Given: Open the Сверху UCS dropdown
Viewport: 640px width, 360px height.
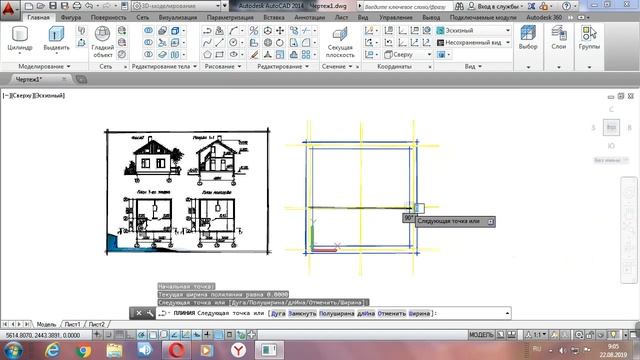Looking at the screenshot, I should [x=408, y=54].
